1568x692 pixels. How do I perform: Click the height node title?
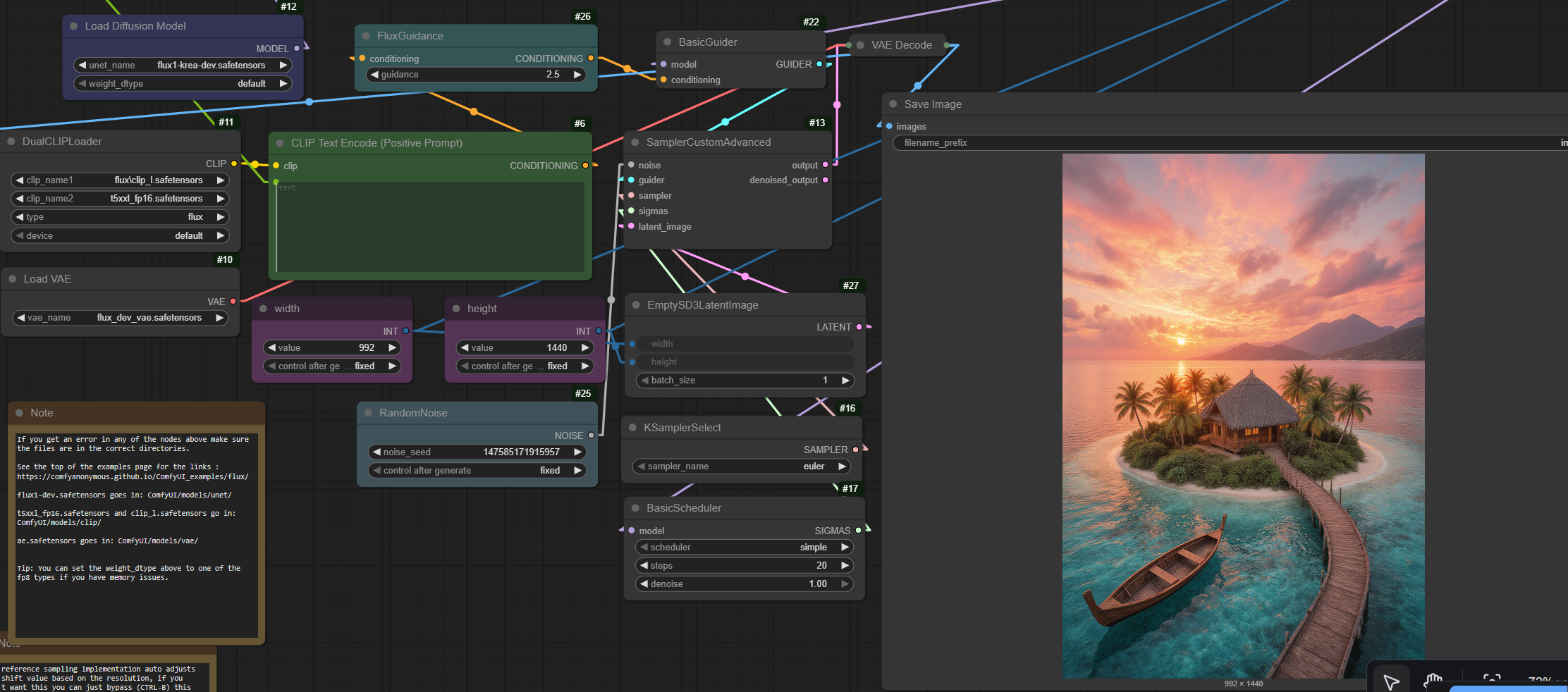click(x=482, y=308)
